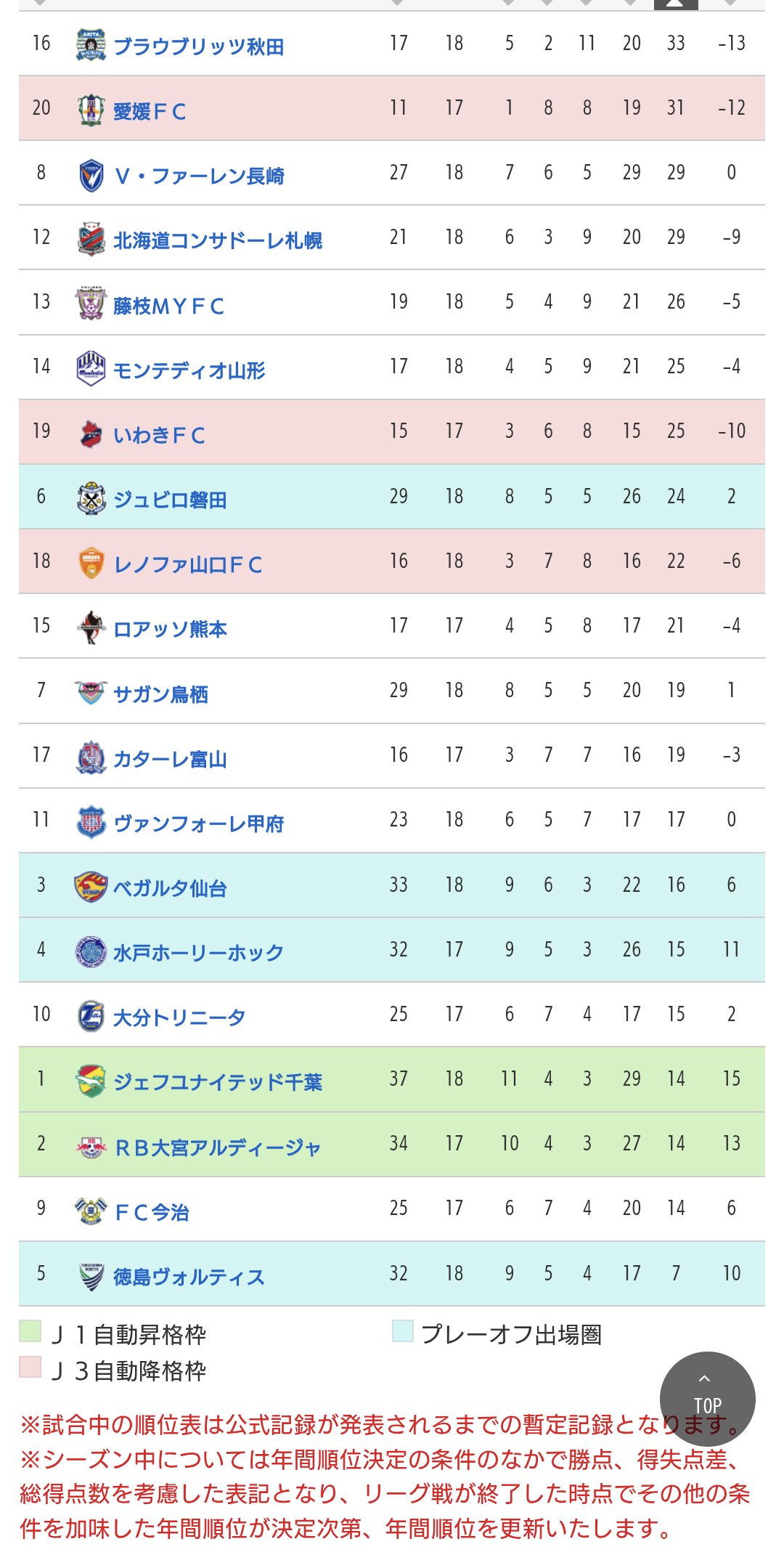Viewport: 784px width, 1568px height.
Task: Click the sort arrow above the points column
Action: (397, 3)
